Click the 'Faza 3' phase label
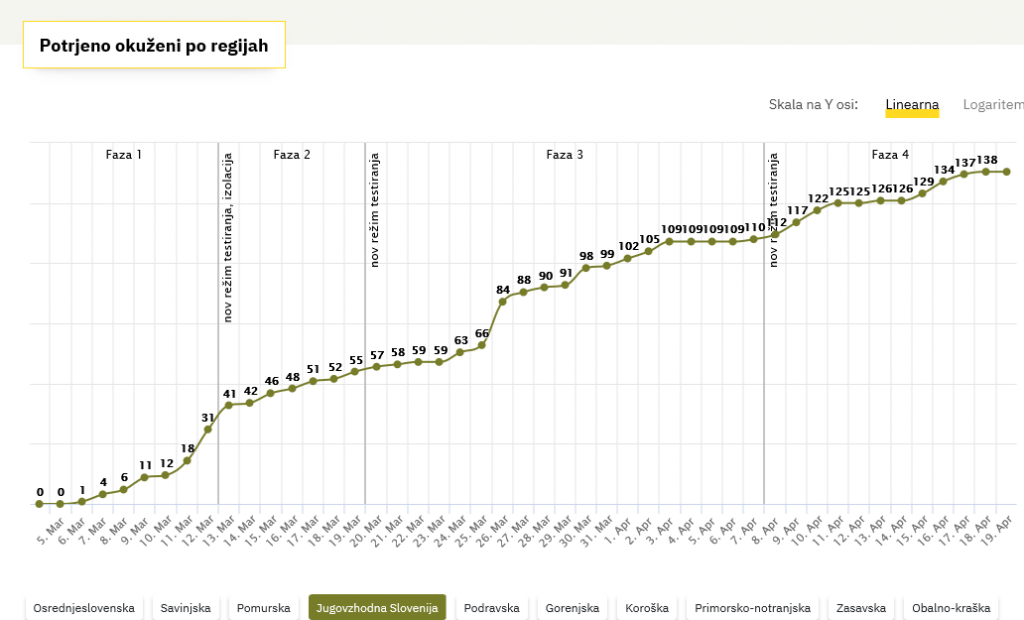This screenshot has width=1024, height=620. pos(565,155)
